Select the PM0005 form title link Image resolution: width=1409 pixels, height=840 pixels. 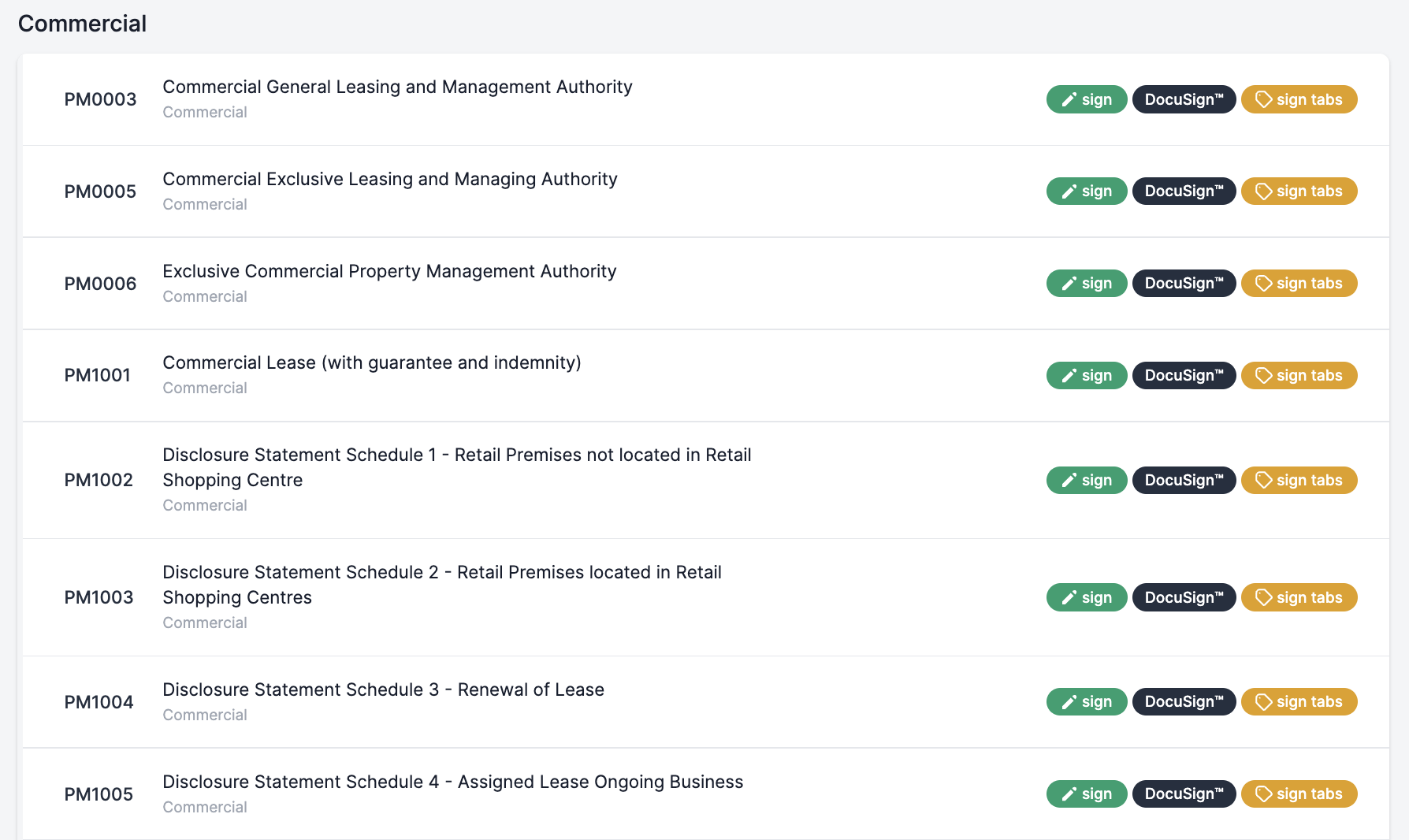click(389, 179)
